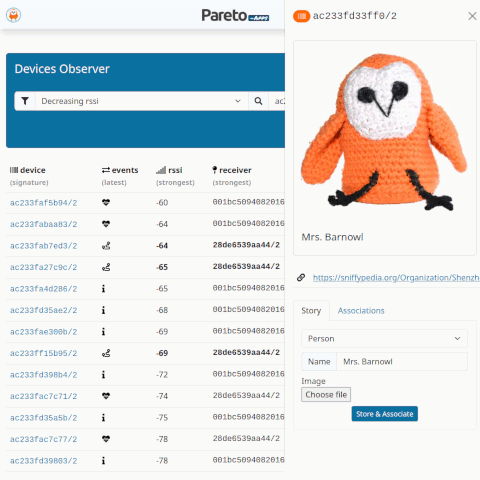The width and height of the screenshot is (480, 480).
Task: Click the panel title ac233fd33ff0/2
Action: [x=355, y=16]
